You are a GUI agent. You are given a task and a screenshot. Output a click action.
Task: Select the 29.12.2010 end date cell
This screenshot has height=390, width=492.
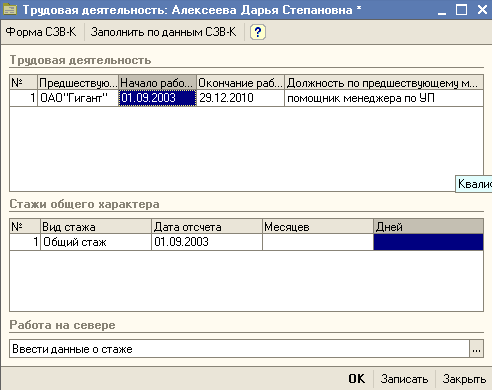240,98
